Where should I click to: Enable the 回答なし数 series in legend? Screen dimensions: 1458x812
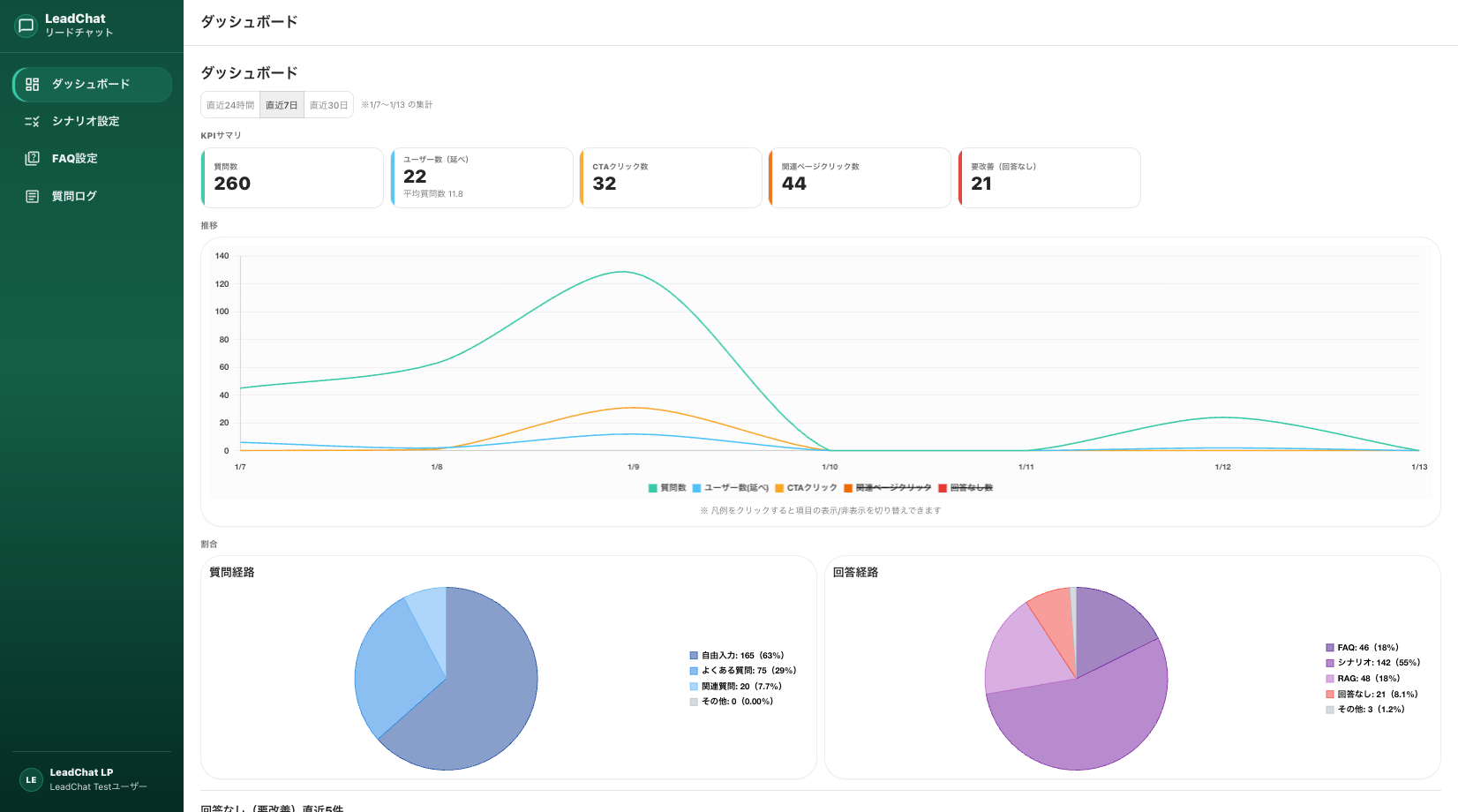pos(966,488)
